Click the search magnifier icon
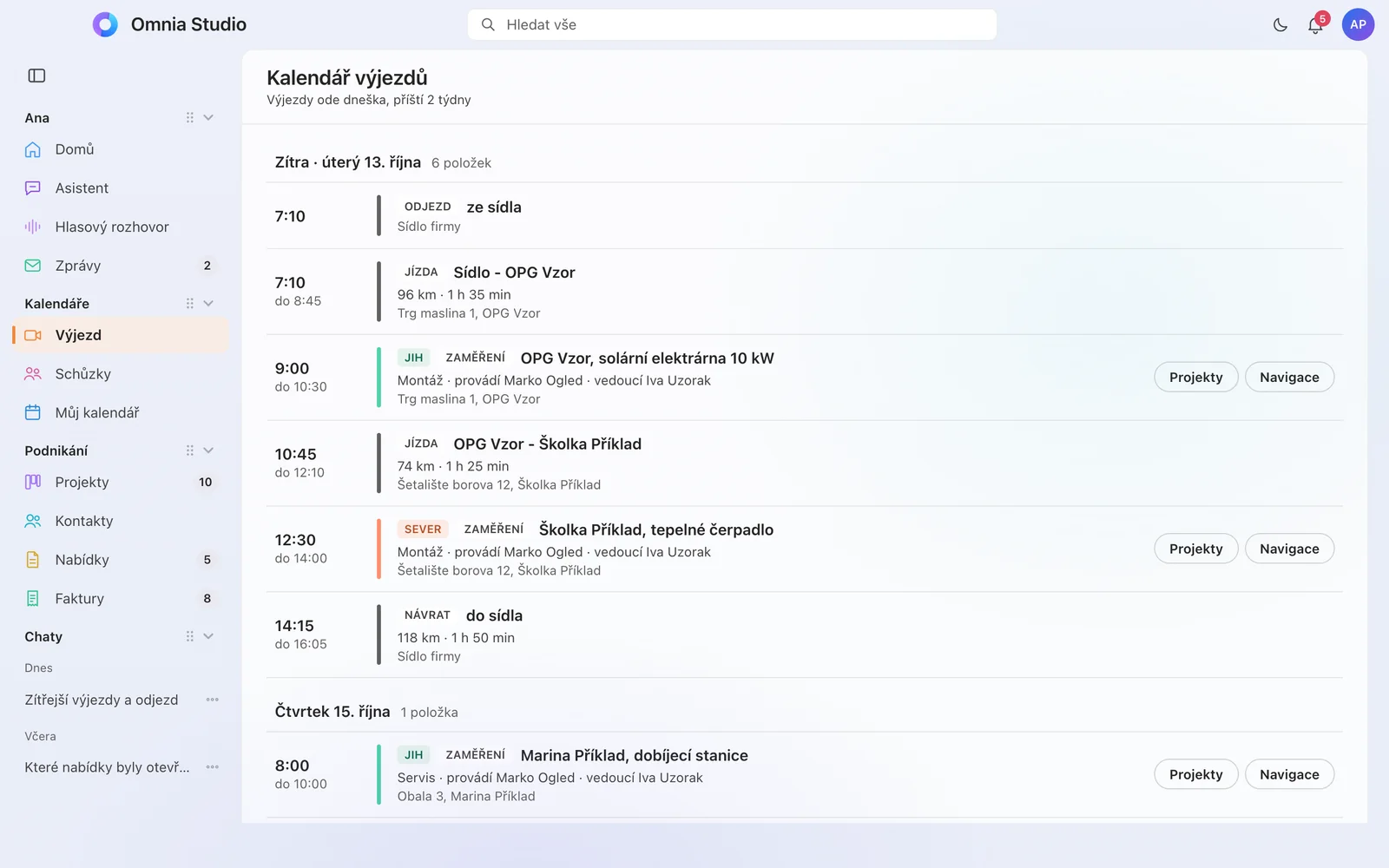 click(488, 24)
